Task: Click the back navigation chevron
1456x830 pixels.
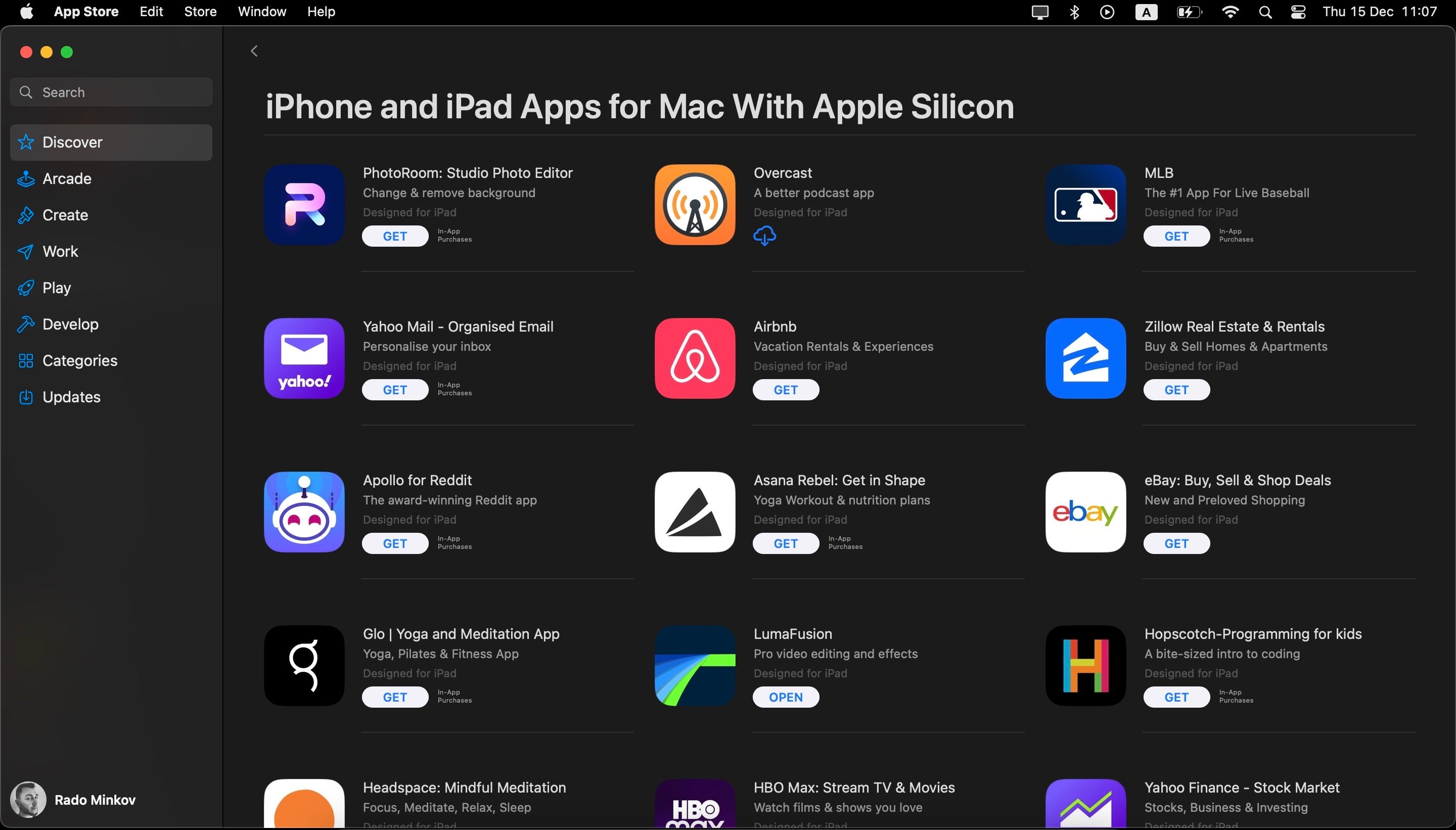Action: [x=254, y=51]
